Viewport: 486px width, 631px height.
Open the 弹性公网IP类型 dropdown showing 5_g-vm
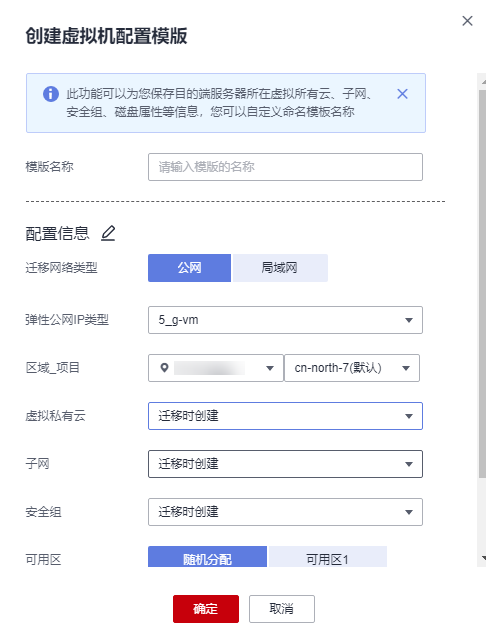tap(285, 320)
